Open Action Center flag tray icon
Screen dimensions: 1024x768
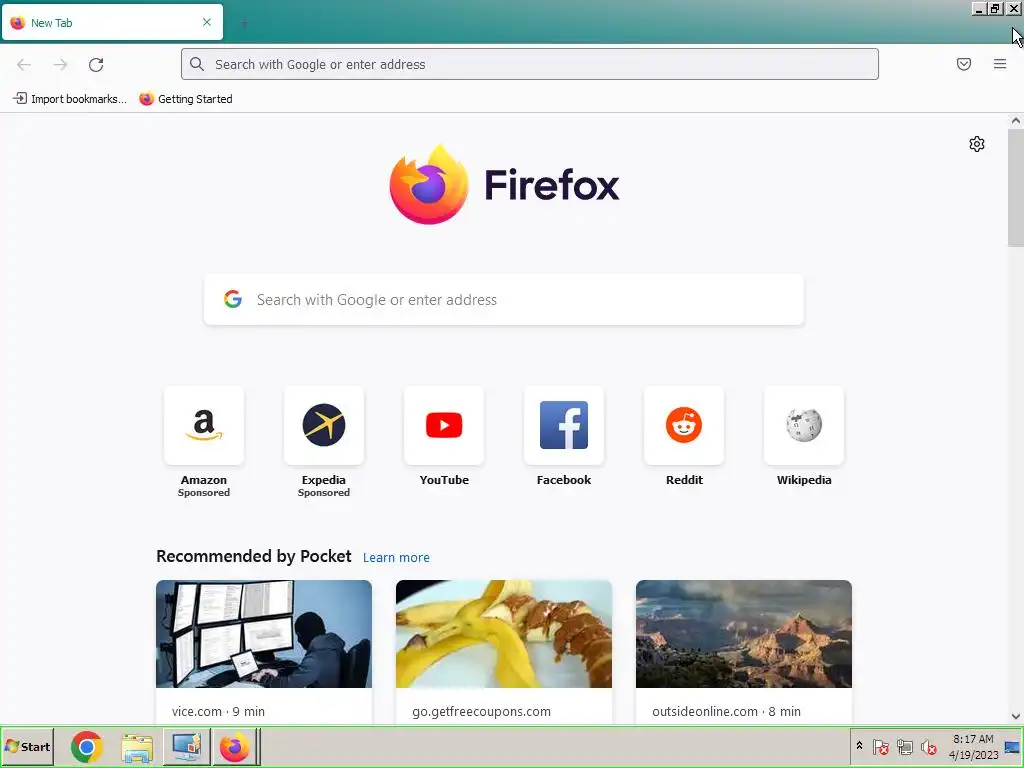tap(880, 746)
